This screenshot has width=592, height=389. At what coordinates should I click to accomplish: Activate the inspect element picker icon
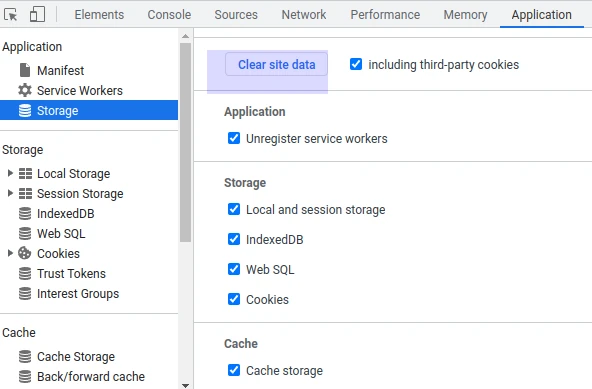click(11, 15)
